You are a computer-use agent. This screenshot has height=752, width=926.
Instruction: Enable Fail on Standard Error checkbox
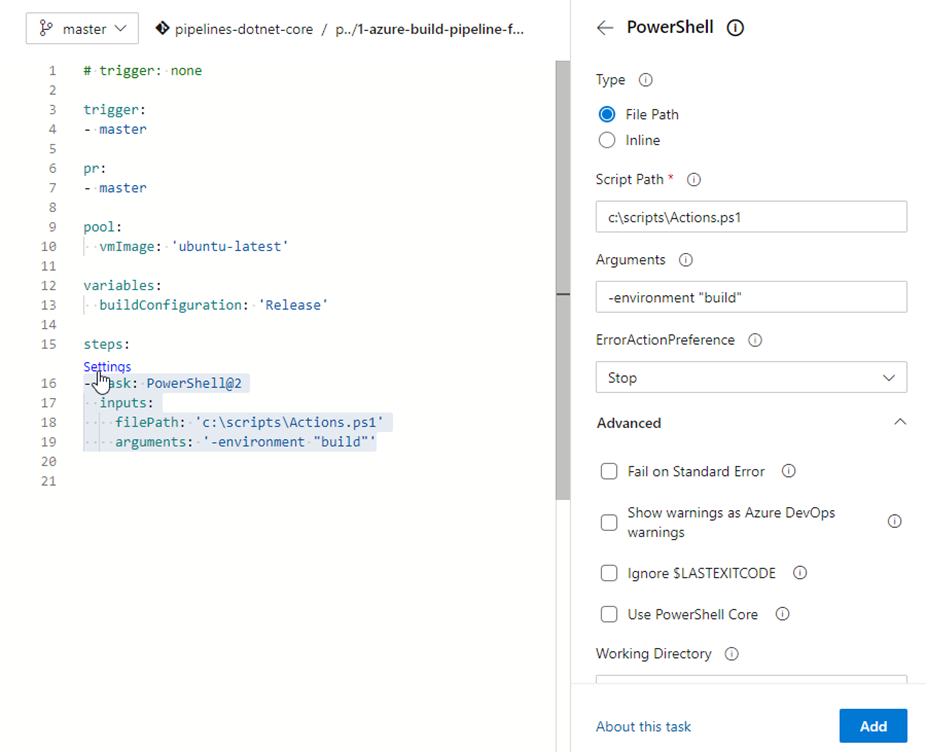point(608,471)
